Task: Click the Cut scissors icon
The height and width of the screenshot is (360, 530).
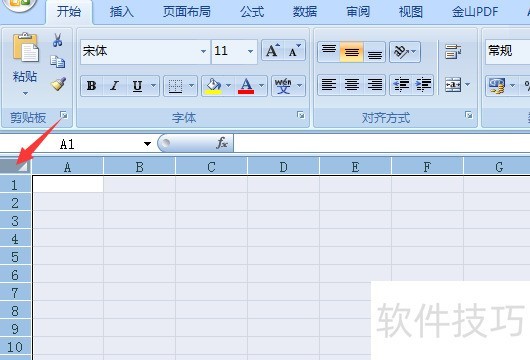Action: pyautogui.click(x=57, y=40)
